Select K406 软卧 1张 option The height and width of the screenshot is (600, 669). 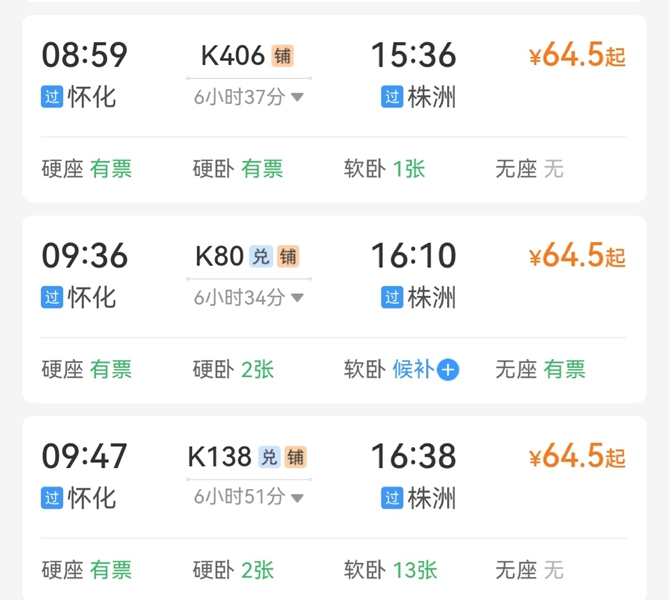[x=385, y=169]
